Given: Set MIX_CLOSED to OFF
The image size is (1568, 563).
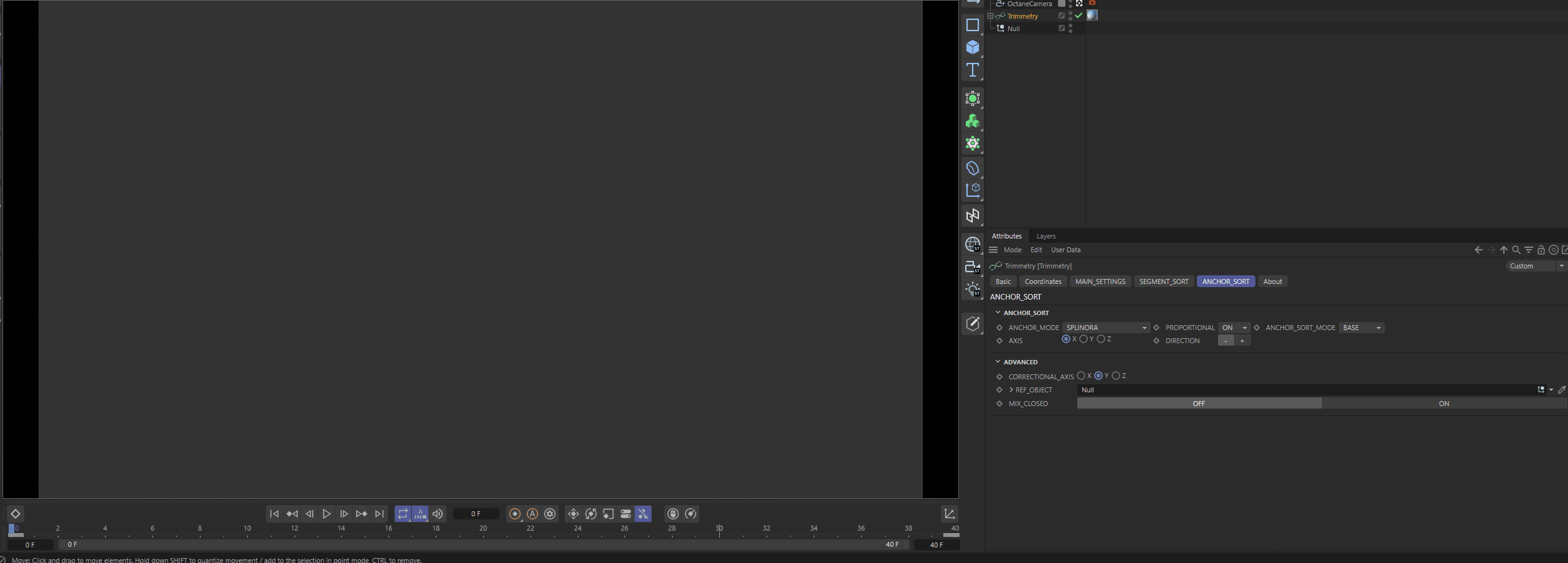Looking at the screenshot, I should [1199, 404].
